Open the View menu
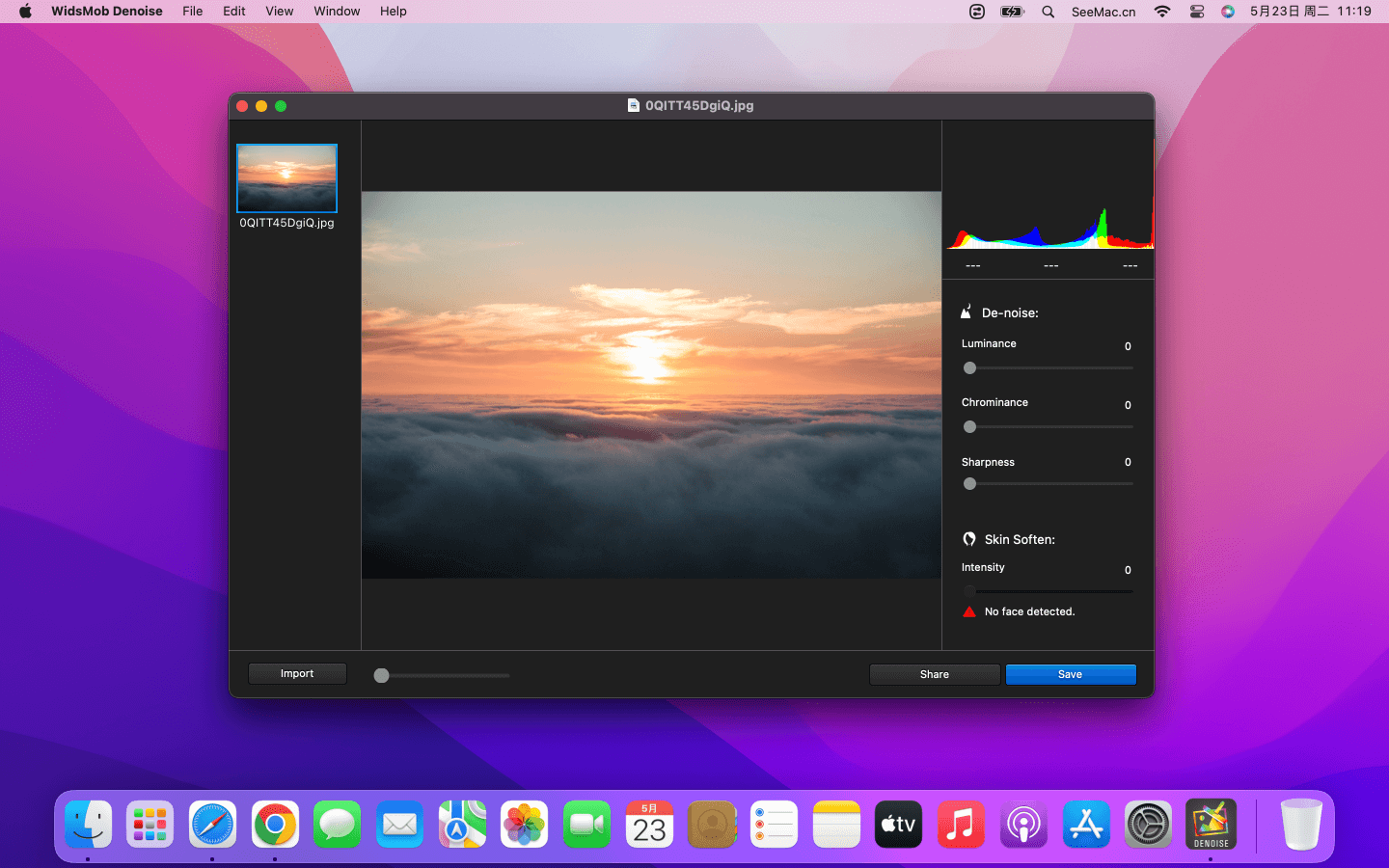Image resolution: width=1389 pixels, height=868 pixels. click(x=280, y=12)
